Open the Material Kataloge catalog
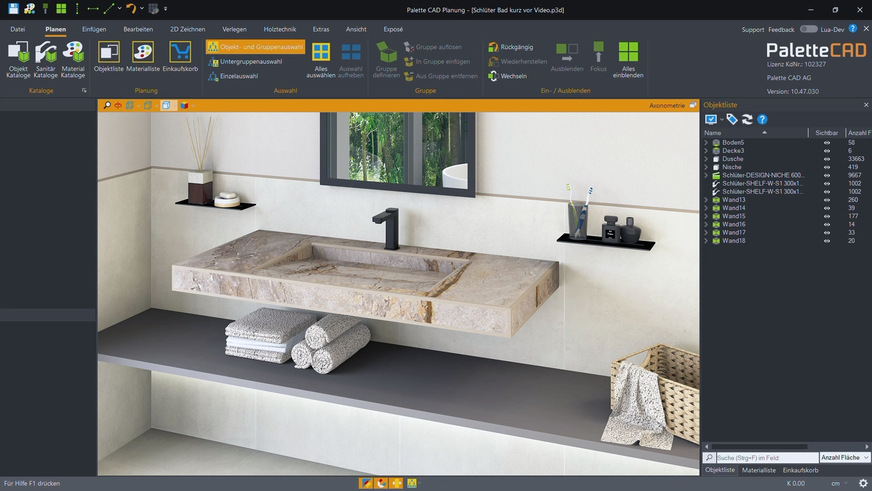The image size is (872, 491). click(x=73, y=60)
